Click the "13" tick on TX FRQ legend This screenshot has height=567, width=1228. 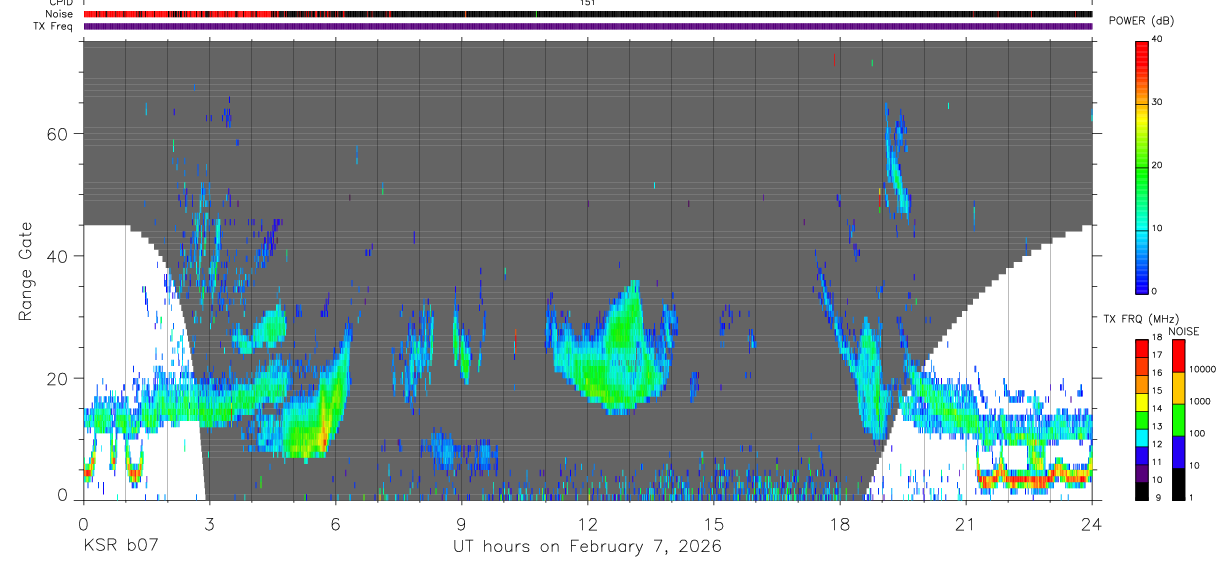click(x=1157, y=426)
